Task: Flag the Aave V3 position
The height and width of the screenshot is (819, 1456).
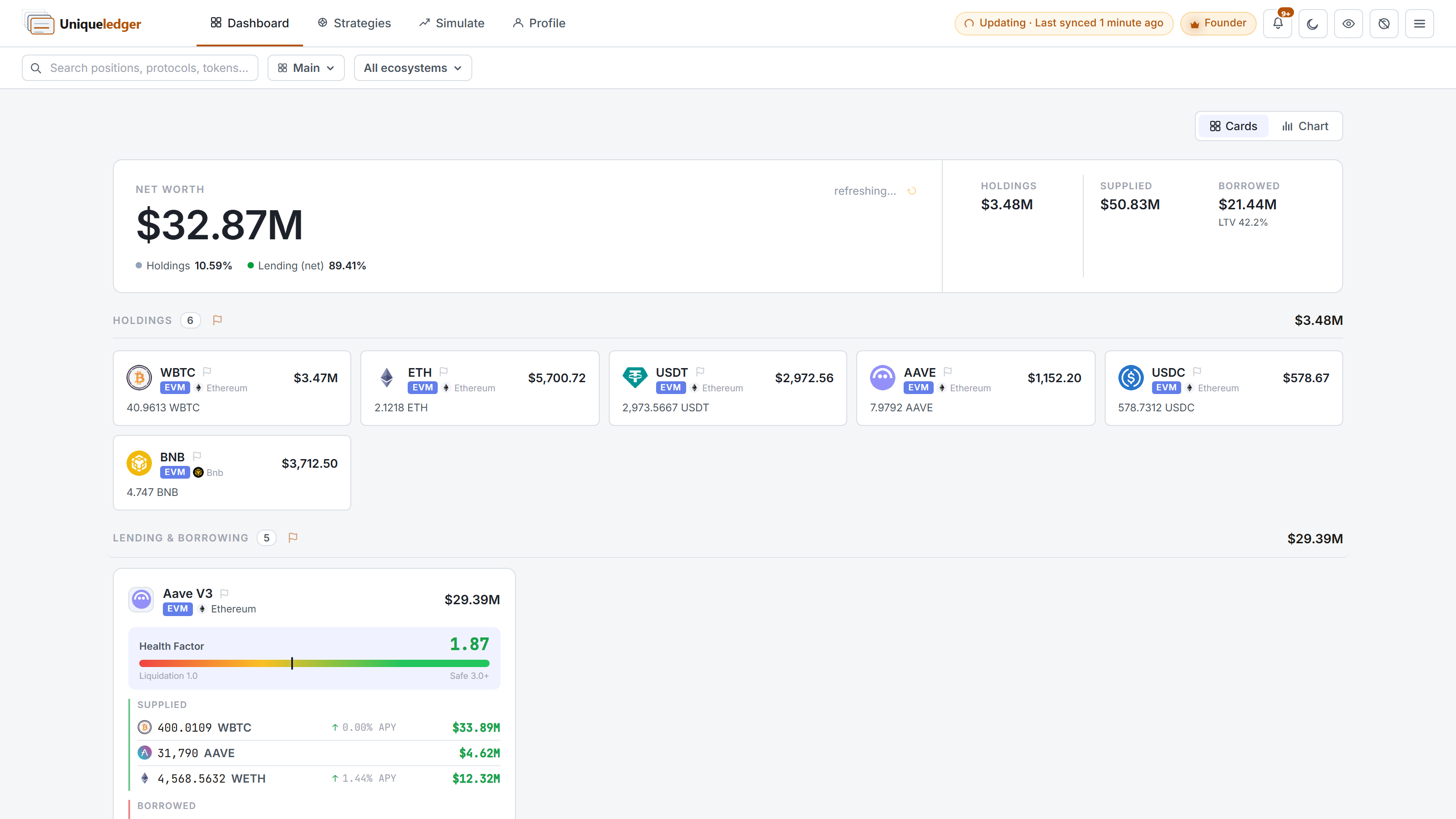Action: [x=224, y=593]
